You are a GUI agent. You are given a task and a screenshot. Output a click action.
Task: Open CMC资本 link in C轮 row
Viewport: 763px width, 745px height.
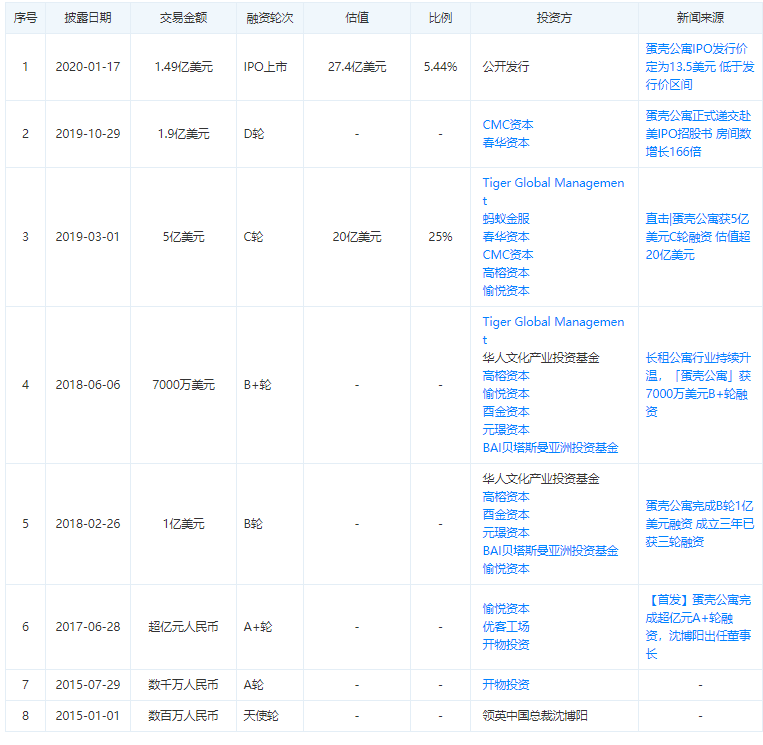coord(508,254)
